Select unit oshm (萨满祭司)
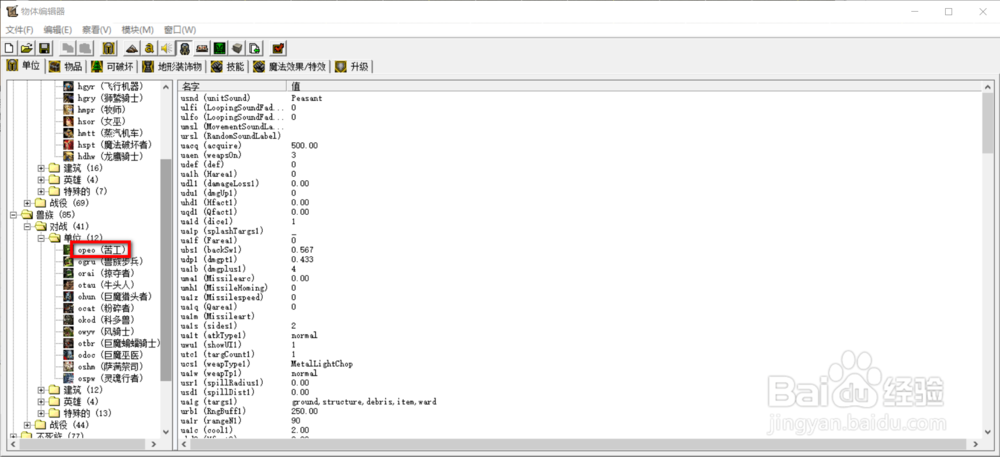 pyautogui.click(x=110, y=366)
